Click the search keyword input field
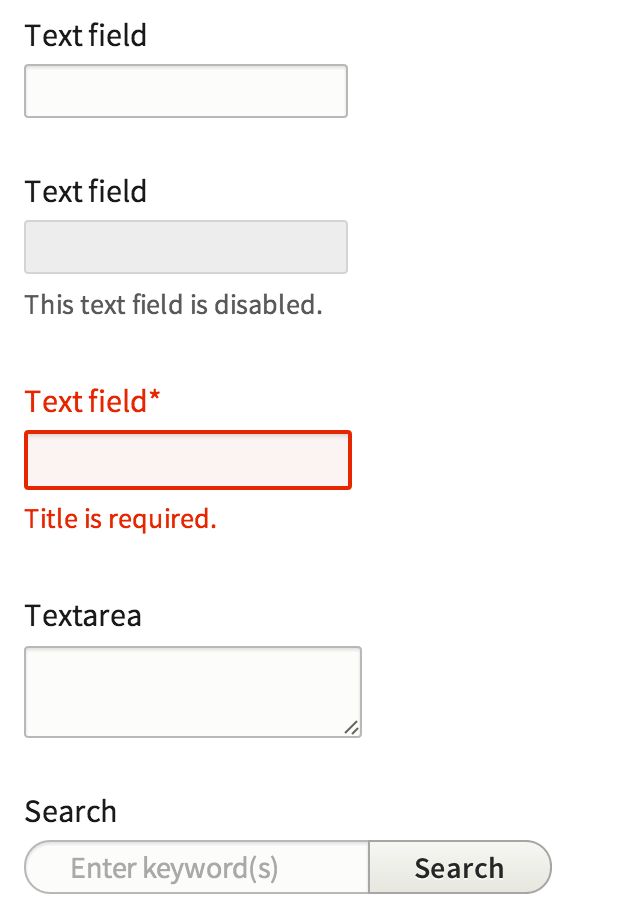This screenshot has width=622, height=918. 195,867
